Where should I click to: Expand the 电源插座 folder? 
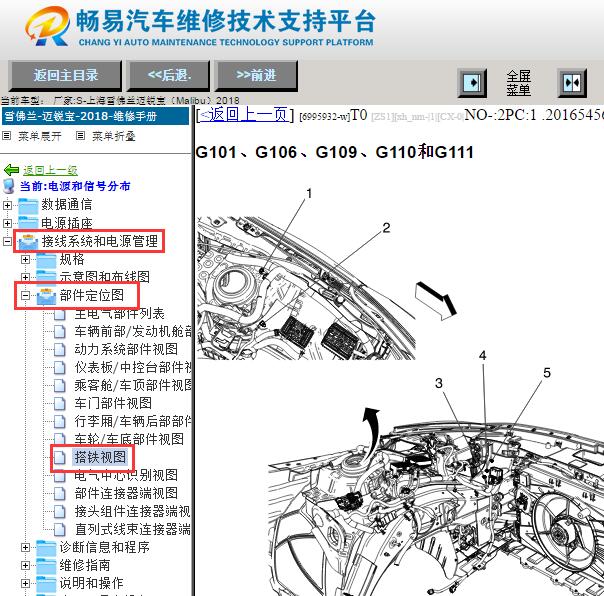[x=7, y=223]
